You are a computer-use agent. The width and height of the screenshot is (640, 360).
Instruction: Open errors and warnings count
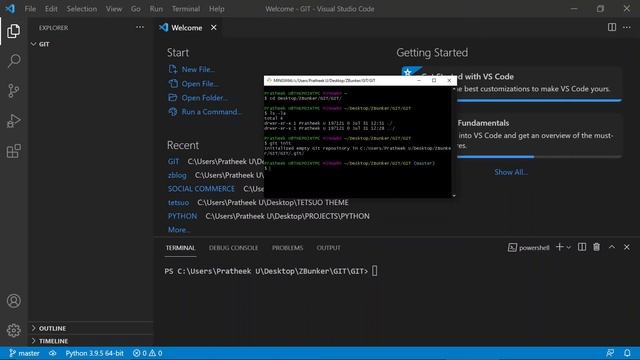point(147,353)
